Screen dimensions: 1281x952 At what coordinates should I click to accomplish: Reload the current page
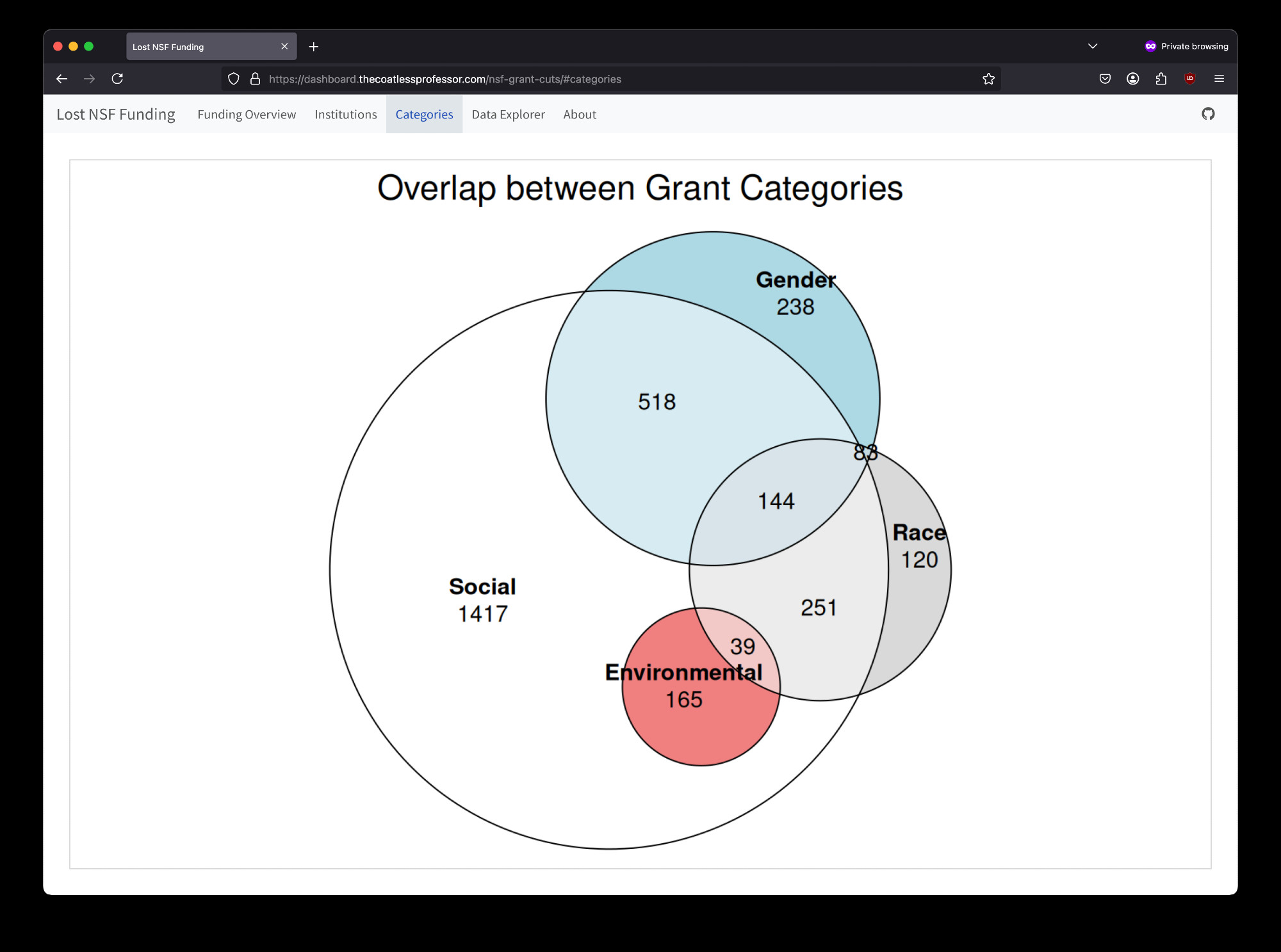[117, 79]
